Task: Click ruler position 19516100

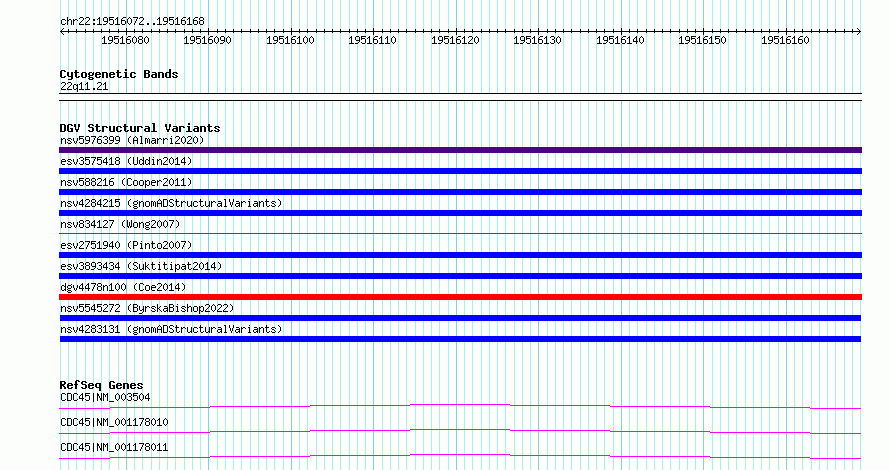Action: pos(291,40)
